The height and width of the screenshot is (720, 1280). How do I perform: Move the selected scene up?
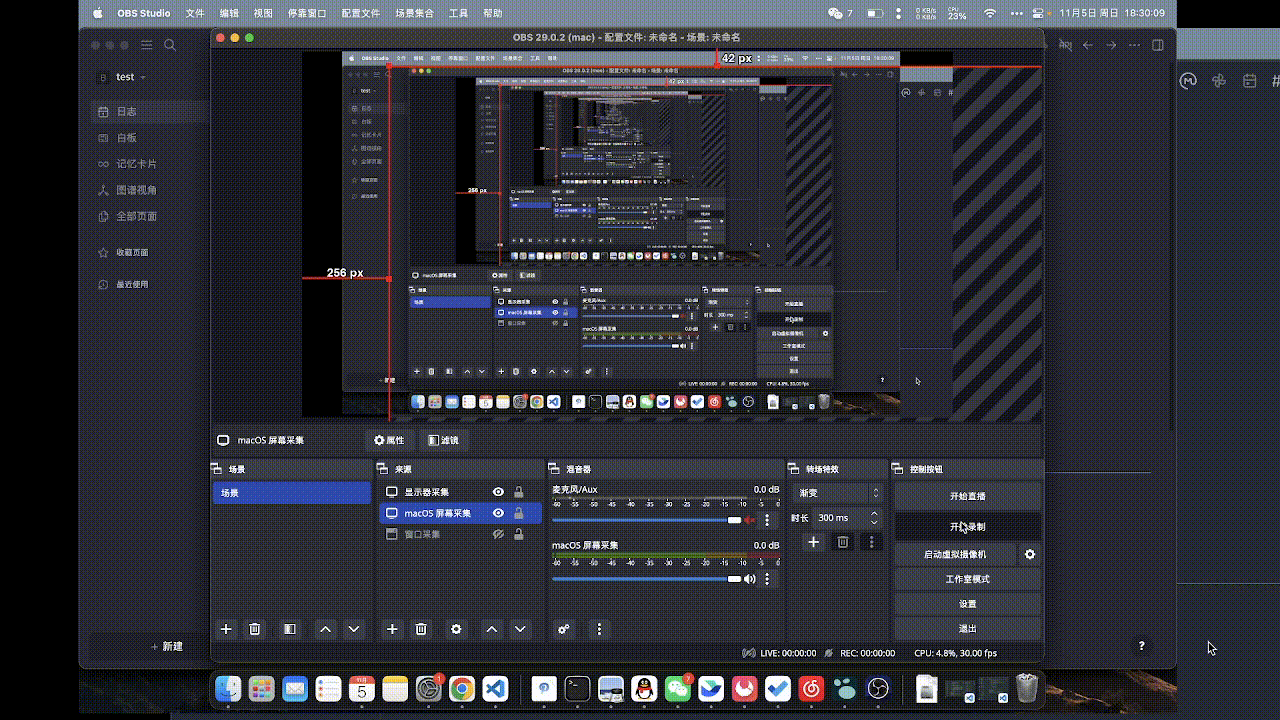point(325,629)
